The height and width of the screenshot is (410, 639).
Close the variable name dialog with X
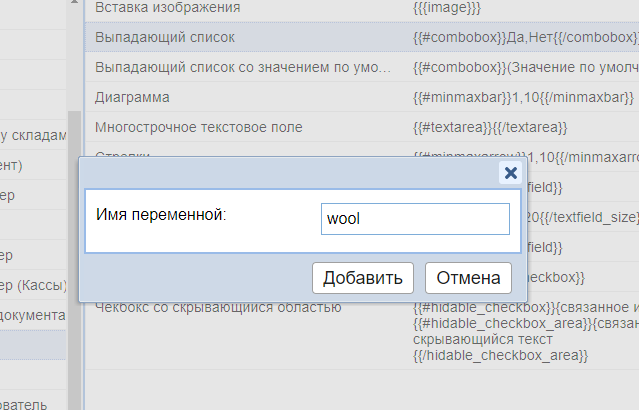tap(510, 173)
